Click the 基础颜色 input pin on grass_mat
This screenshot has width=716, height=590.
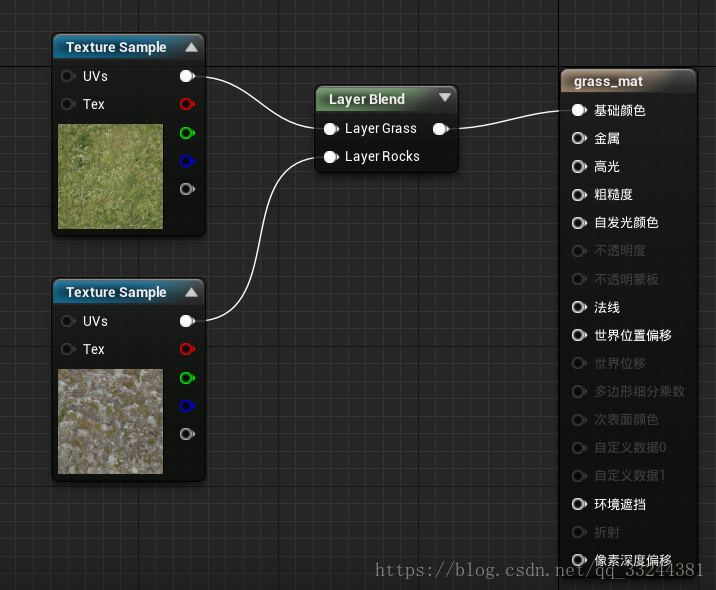click(x=579, y=110)
